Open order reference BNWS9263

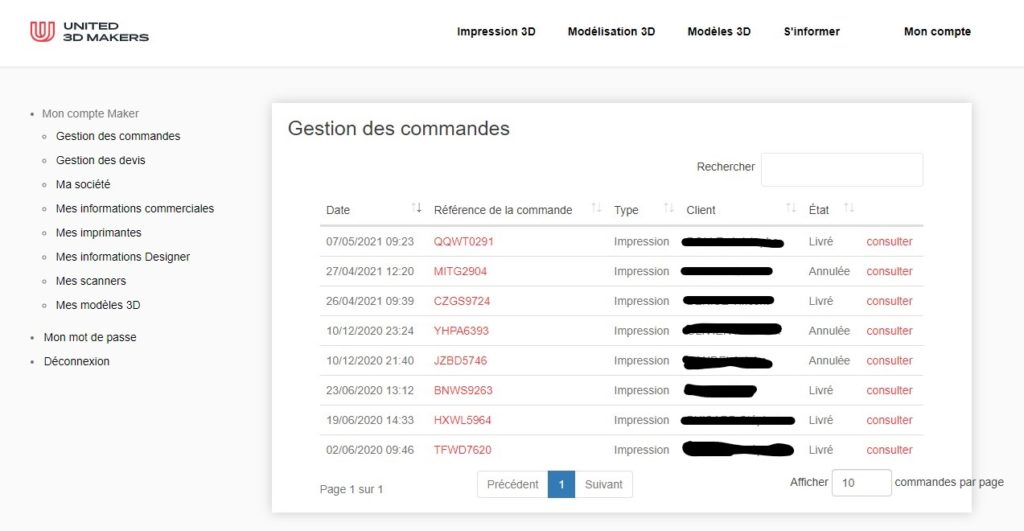[463, 390]
